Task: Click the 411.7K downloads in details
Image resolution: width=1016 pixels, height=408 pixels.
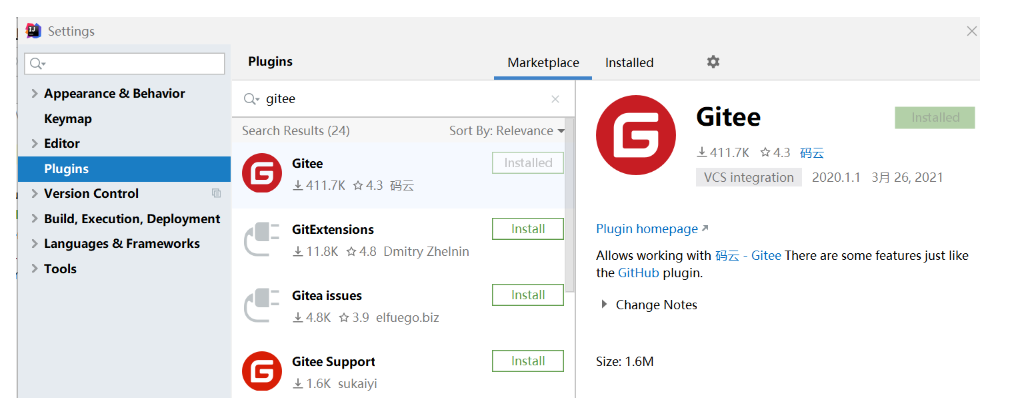Action: click(x=723, y=153)
